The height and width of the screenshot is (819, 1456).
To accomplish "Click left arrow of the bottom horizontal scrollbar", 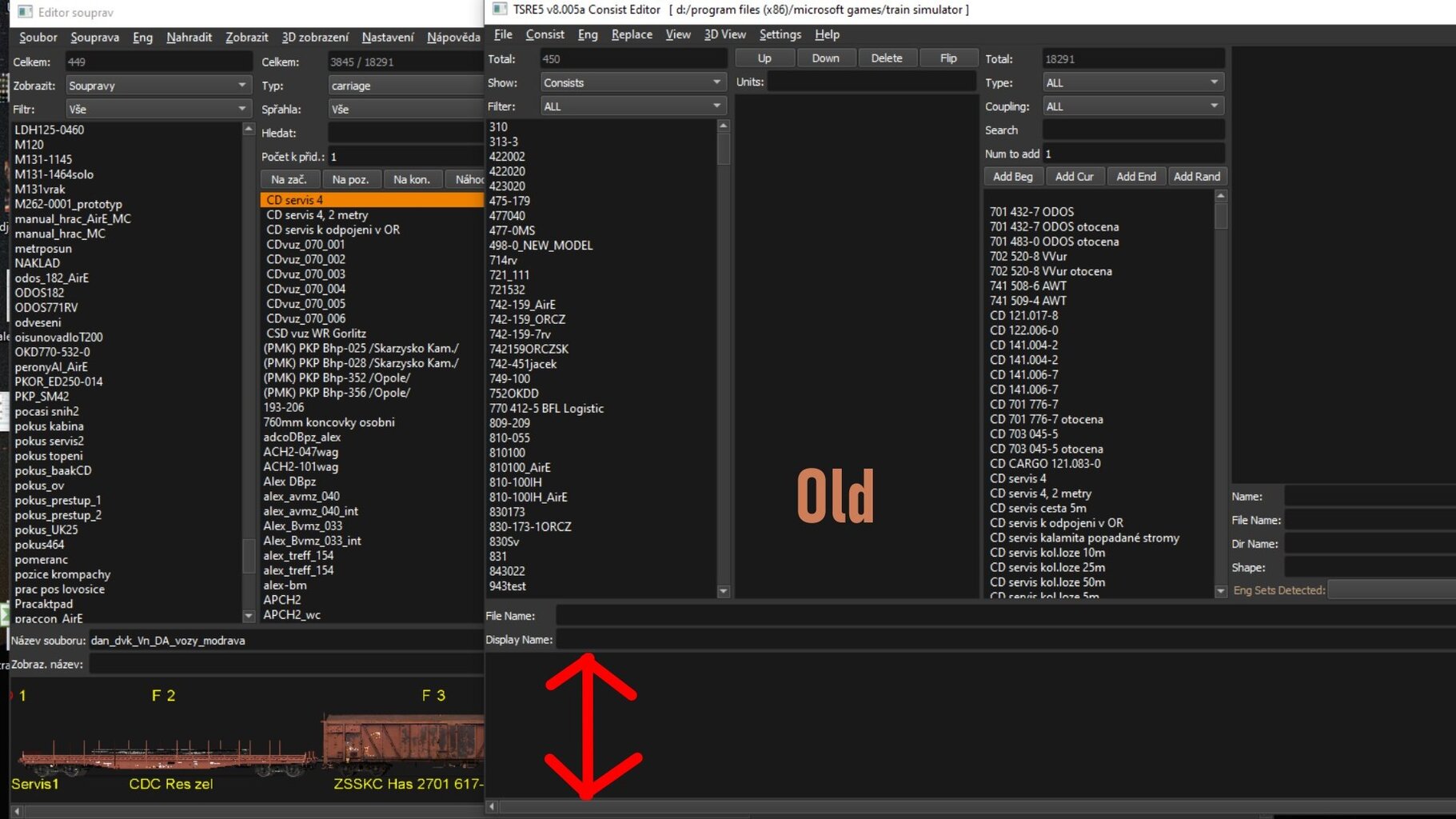I will tap(492, 806).
